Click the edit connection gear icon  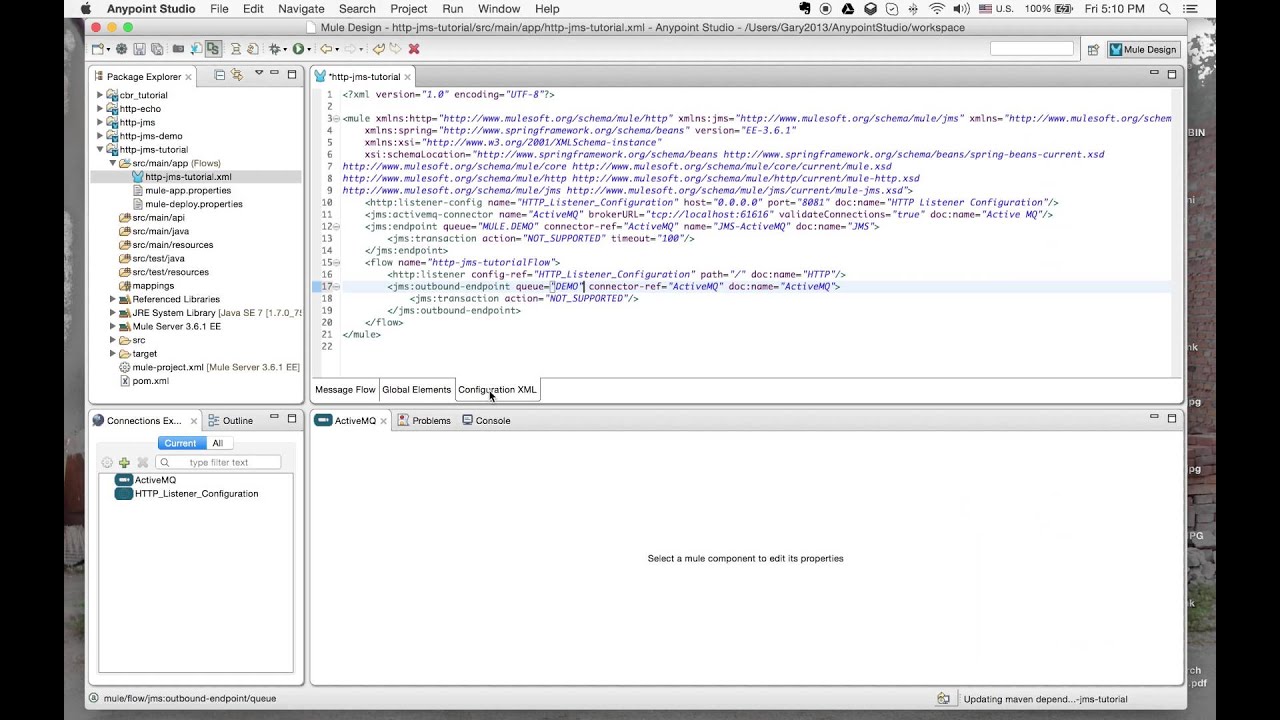[x=107, y=462]
